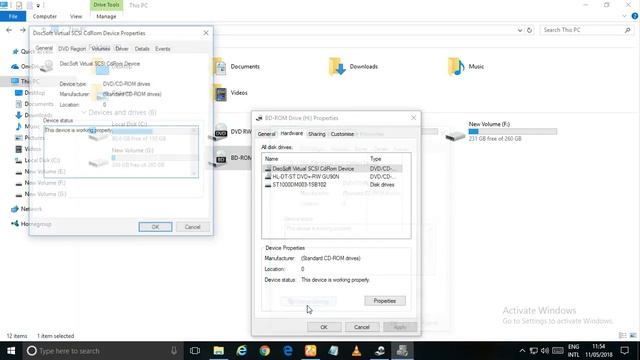Click the network icon in system tray
Screen dimensions: 640x360
(533, 351)
